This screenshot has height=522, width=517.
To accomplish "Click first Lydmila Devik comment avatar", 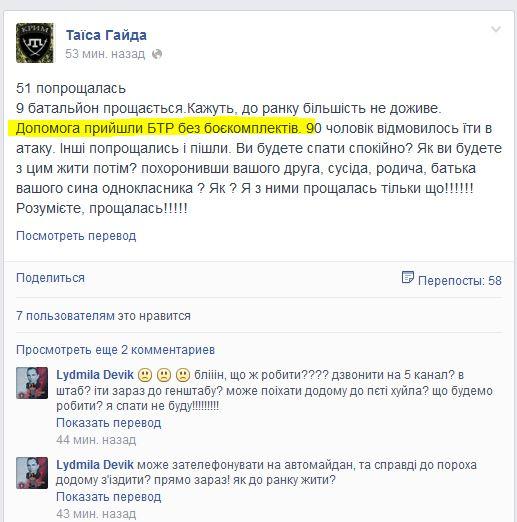I will [32, 383].
